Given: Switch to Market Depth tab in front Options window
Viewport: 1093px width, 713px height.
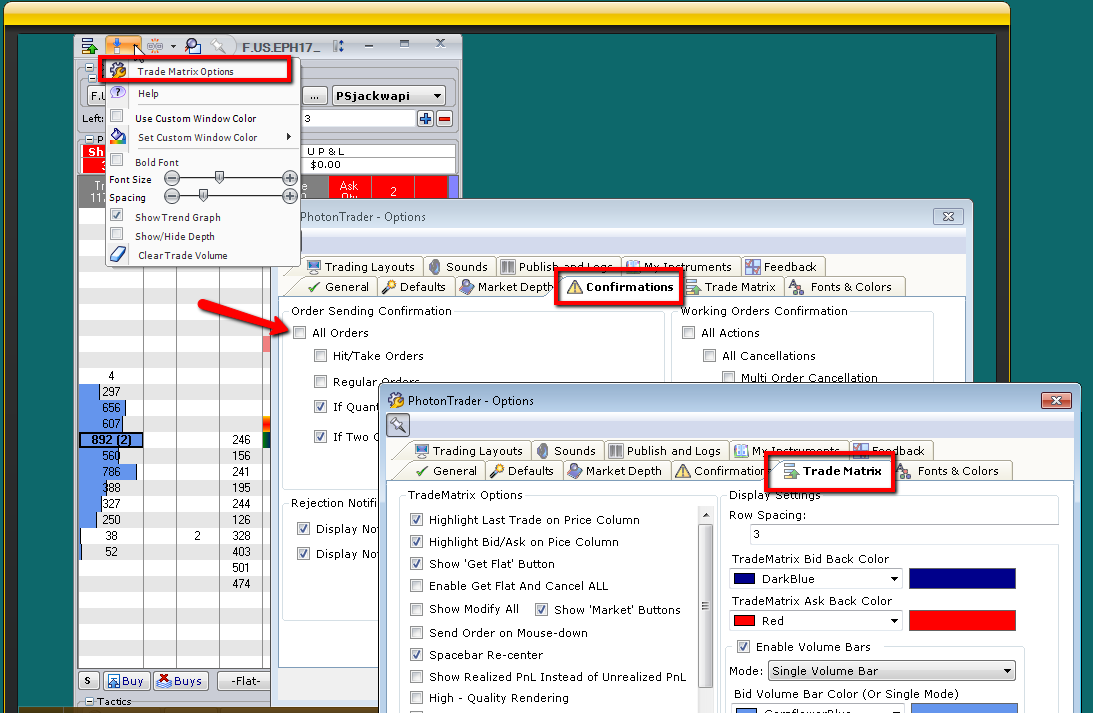Looking at the screenshot, I should coord(615,471).
